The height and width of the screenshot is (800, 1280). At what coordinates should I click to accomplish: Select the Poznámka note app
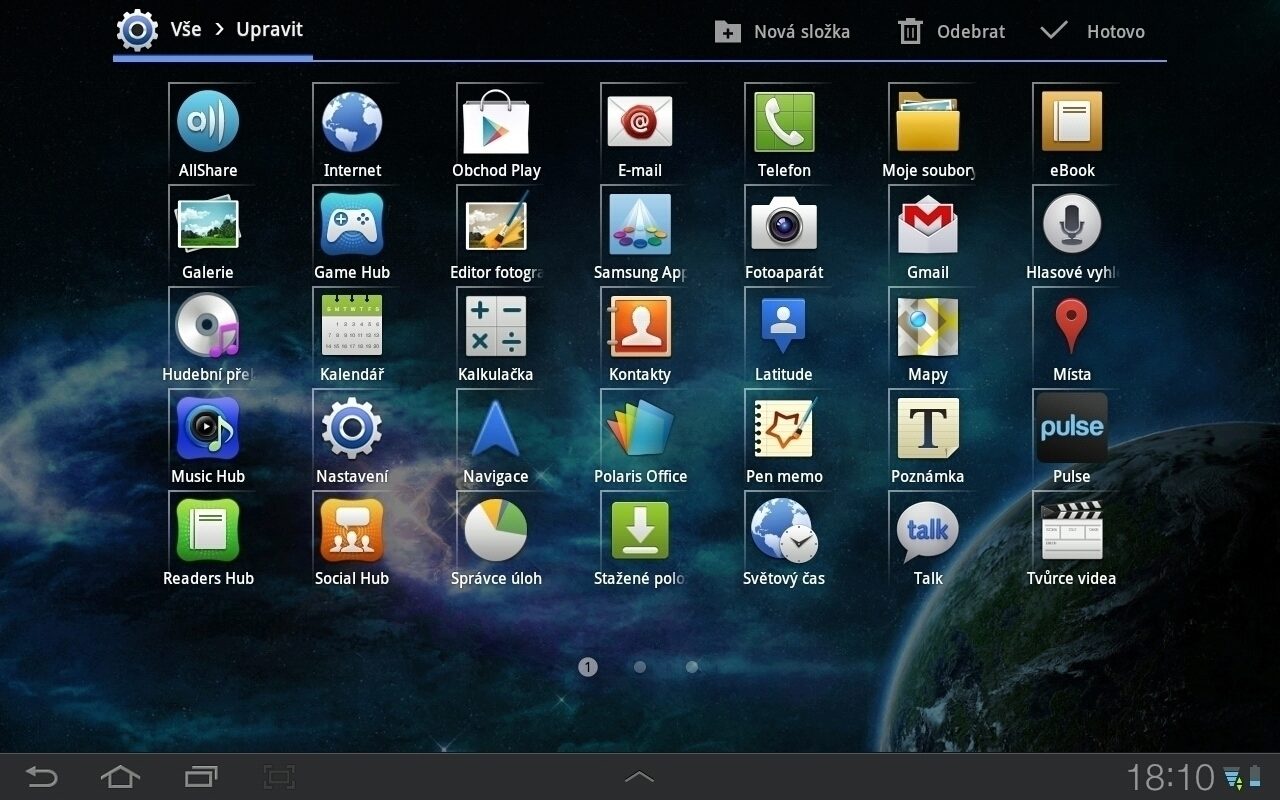click(928, 428)
